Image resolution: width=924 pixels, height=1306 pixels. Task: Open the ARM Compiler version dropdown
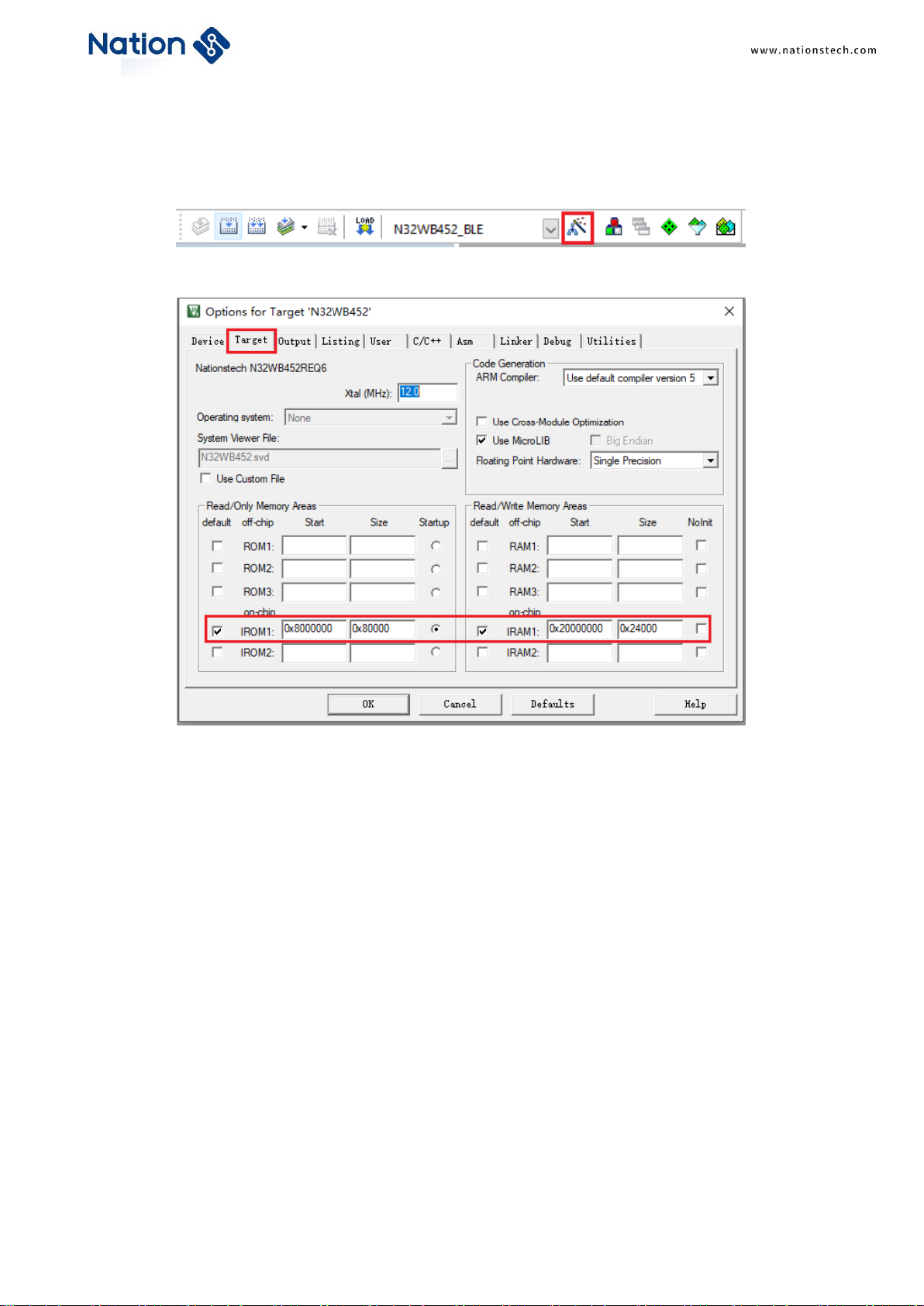[711, 378]
